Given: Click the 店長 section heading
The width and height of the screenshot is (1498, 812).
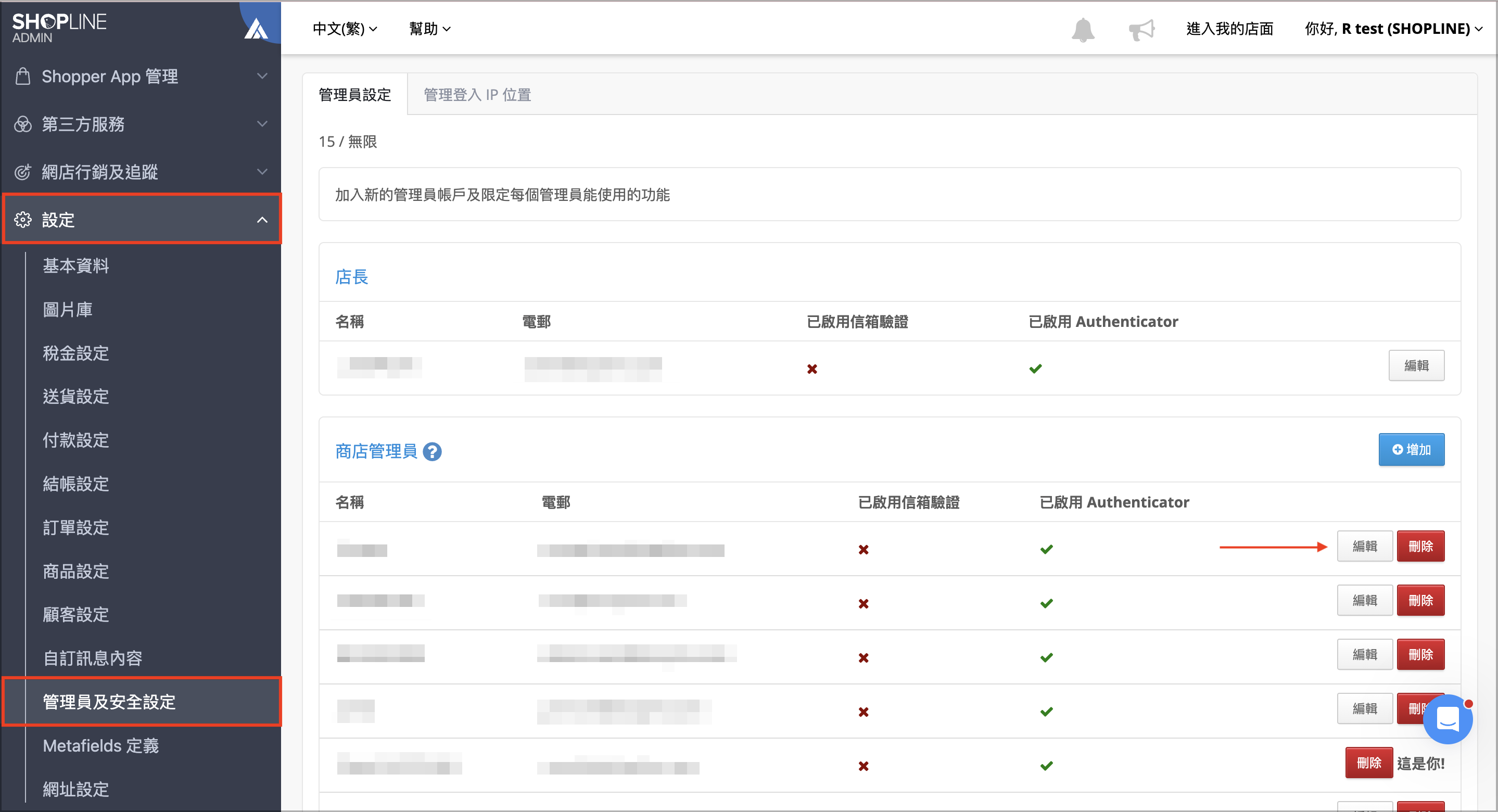Looking at the screenshot, I should (352, 277).
